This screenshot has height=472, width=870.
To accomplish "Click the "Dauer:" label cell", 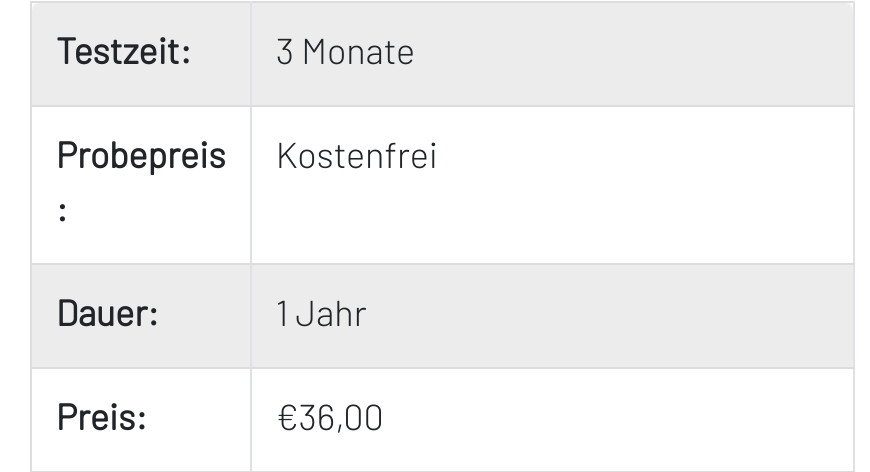I will [107, 315].
